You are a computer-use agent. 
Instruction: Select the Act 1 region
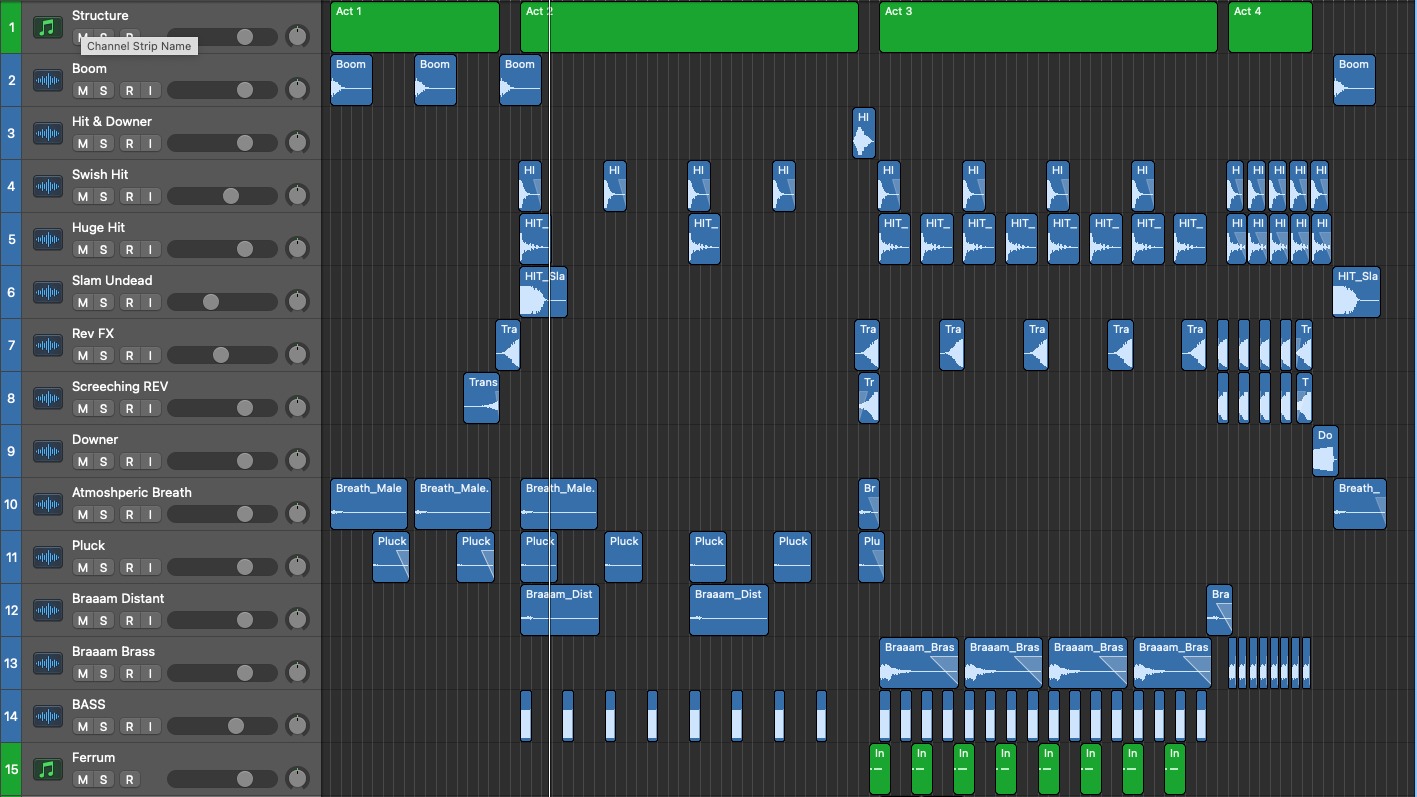pos(415,27)
